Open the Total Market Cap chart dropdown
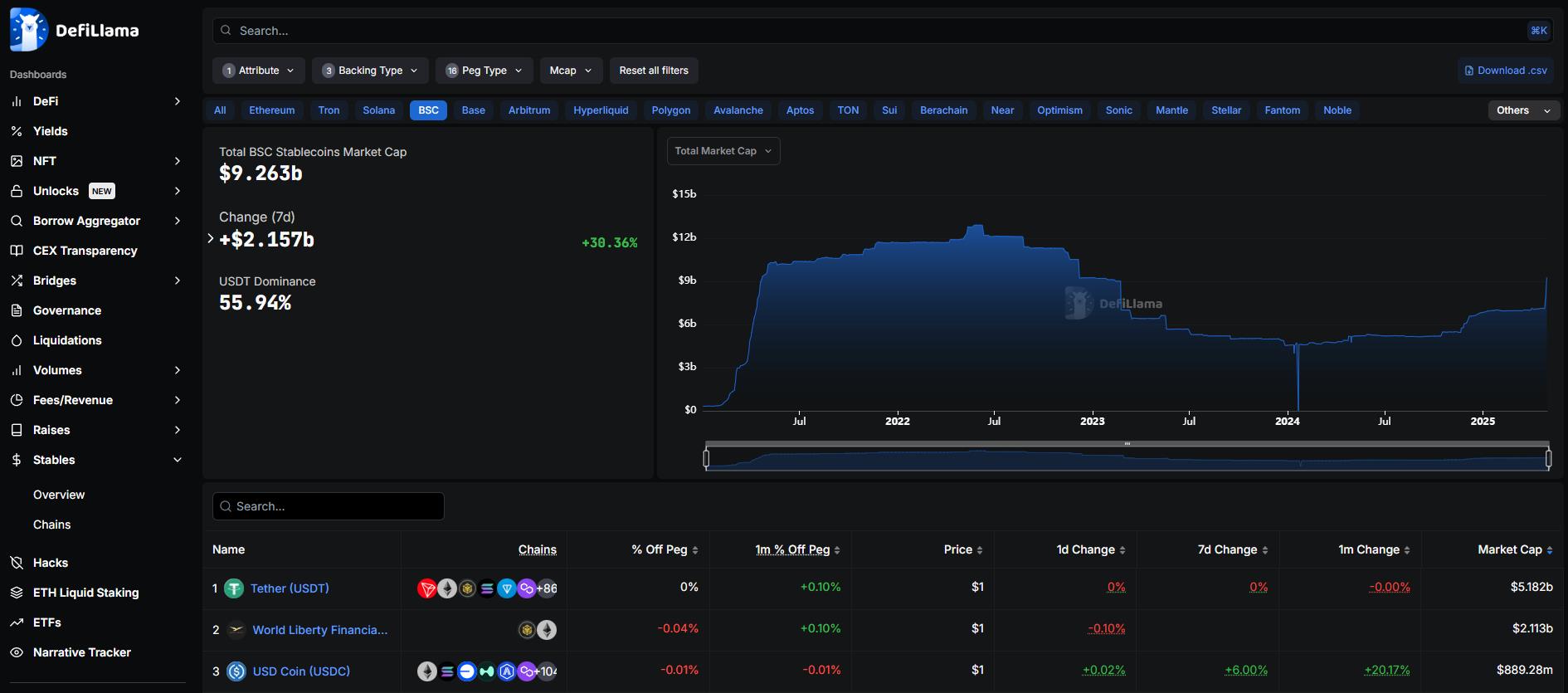The image size is (1568, 693). (x=723, y=151)
